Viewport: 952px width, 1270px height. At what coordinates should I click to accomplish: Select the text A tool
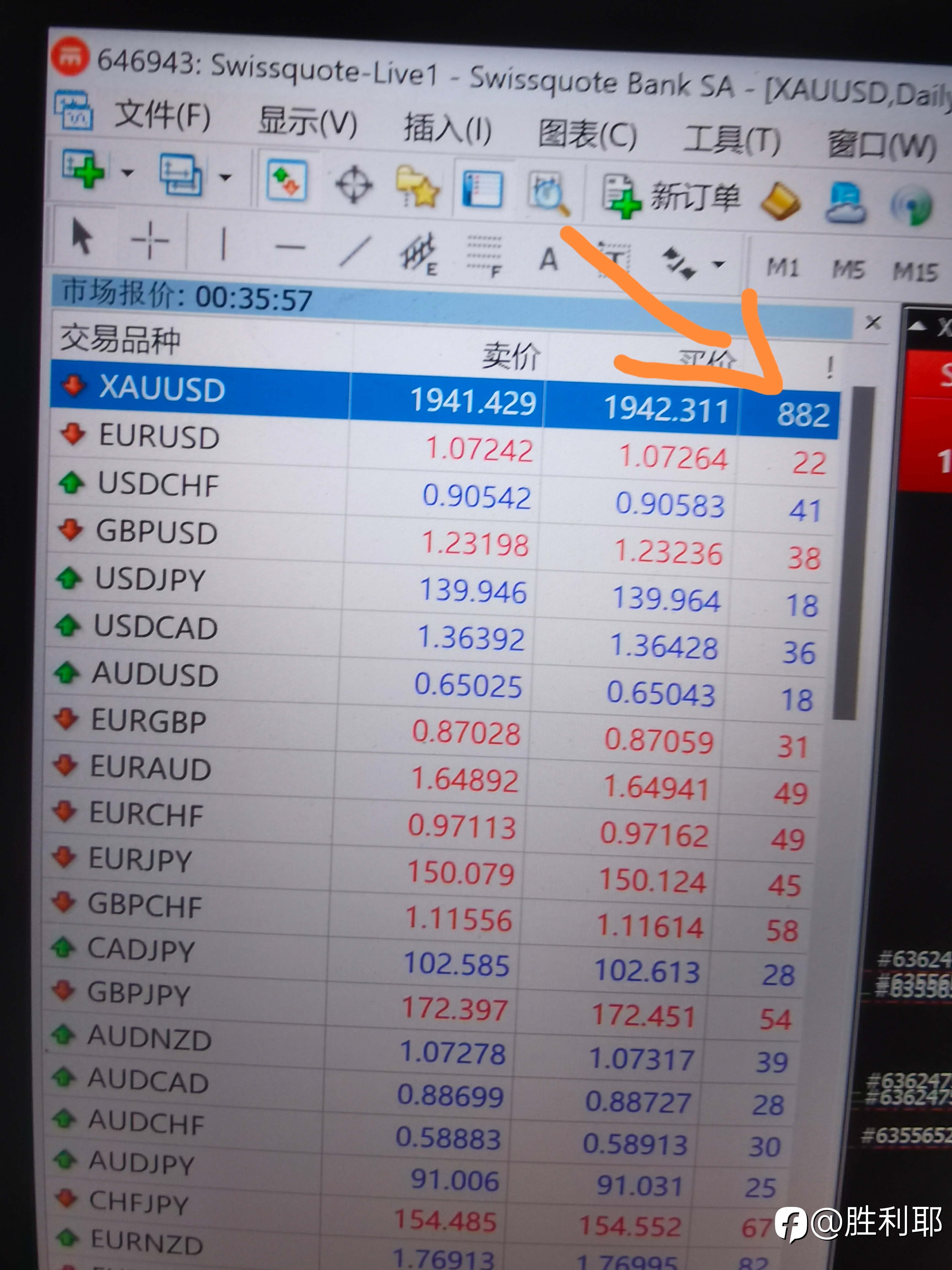(x=549, y=259)
